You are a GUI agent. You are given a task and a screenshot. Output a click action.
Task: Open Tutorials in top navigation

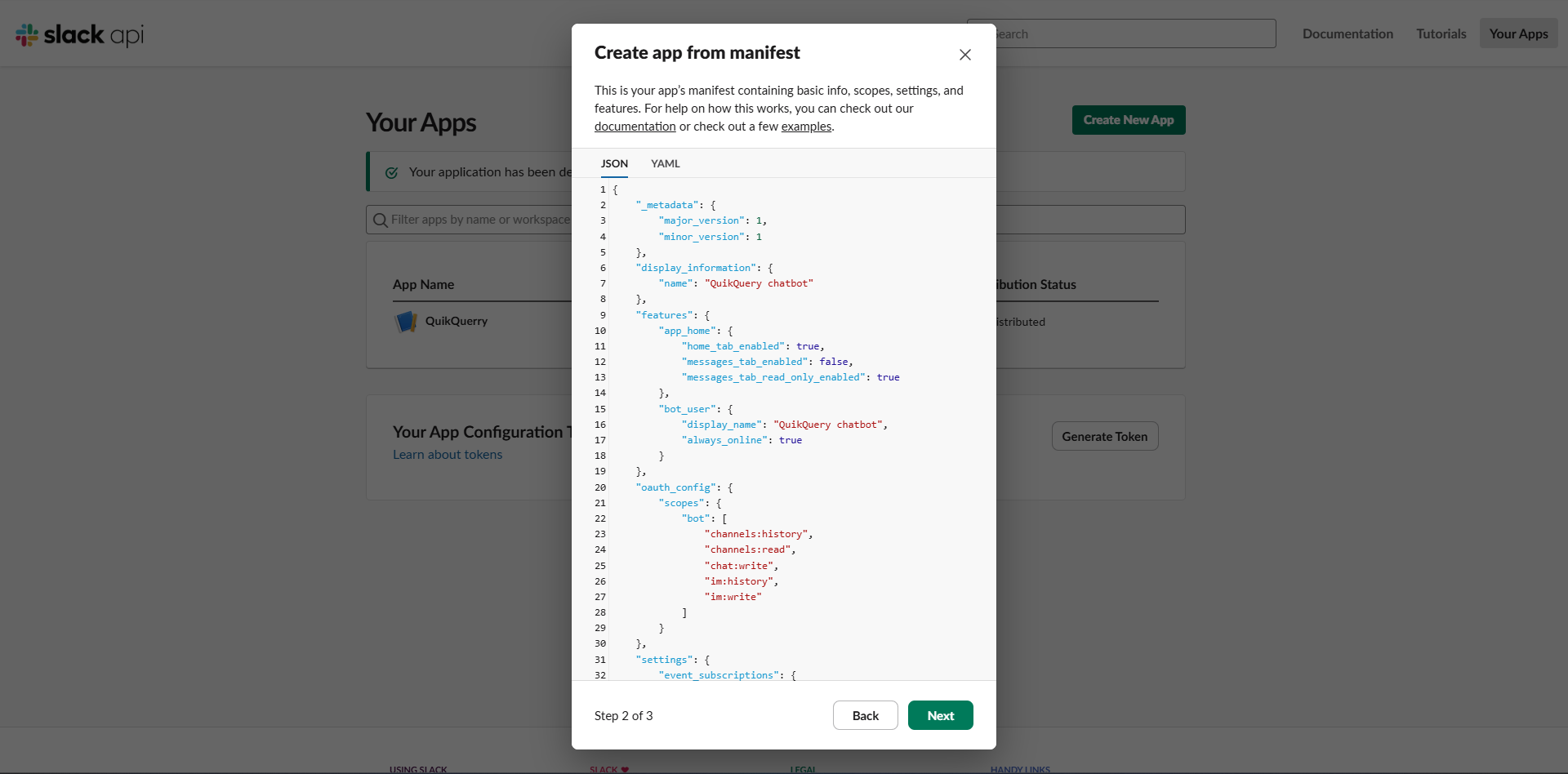point(1441,33)
